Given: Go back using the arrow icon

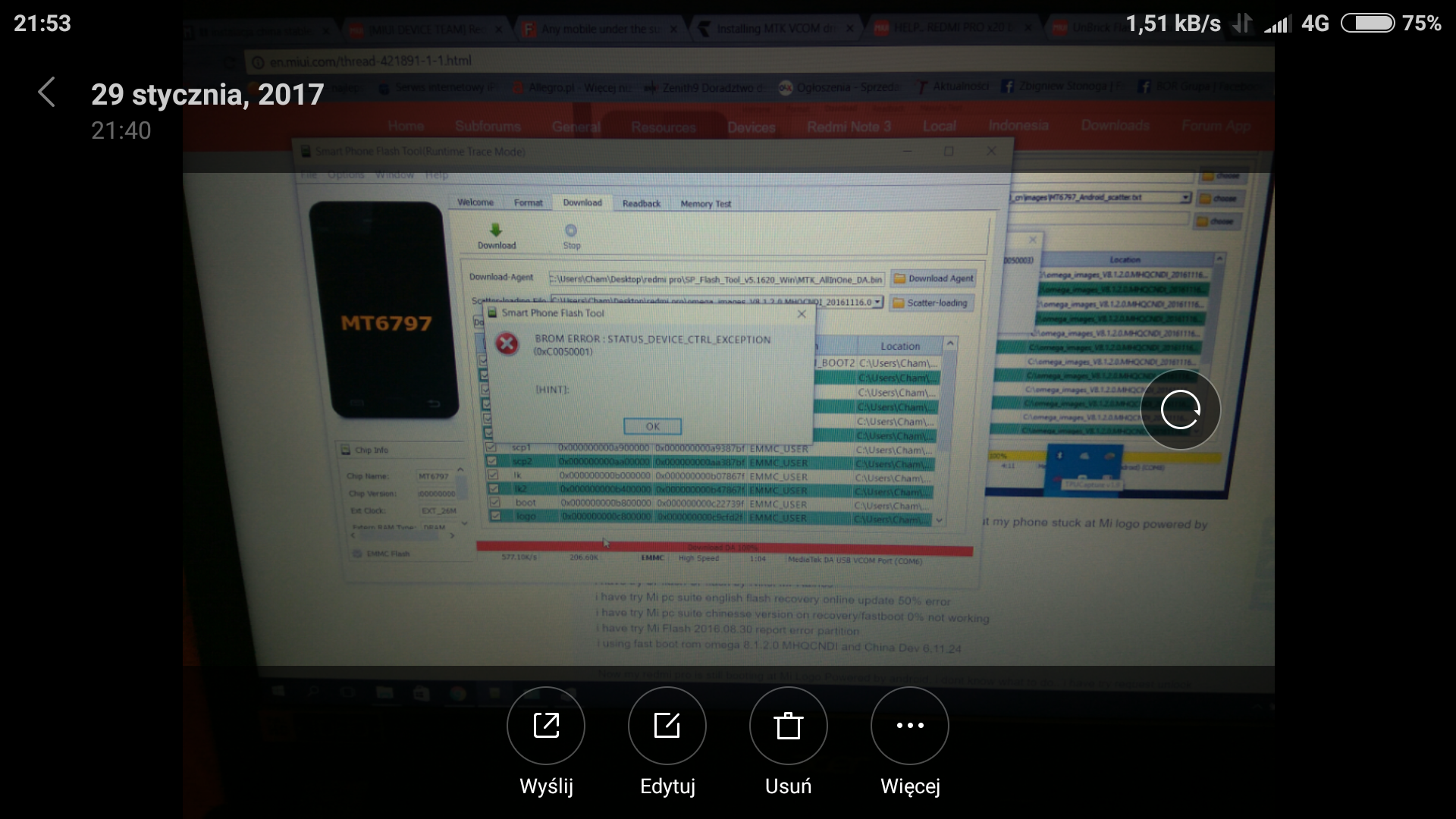Looking at the screenshot, I should 46,93.
